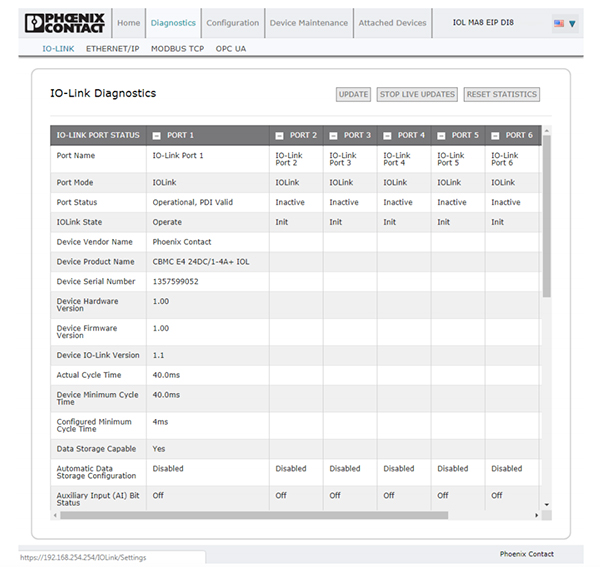The height and width of the screenshot is (567, 600).
Task: Open the Device Maintenance tab
Action: coord(309,23)
